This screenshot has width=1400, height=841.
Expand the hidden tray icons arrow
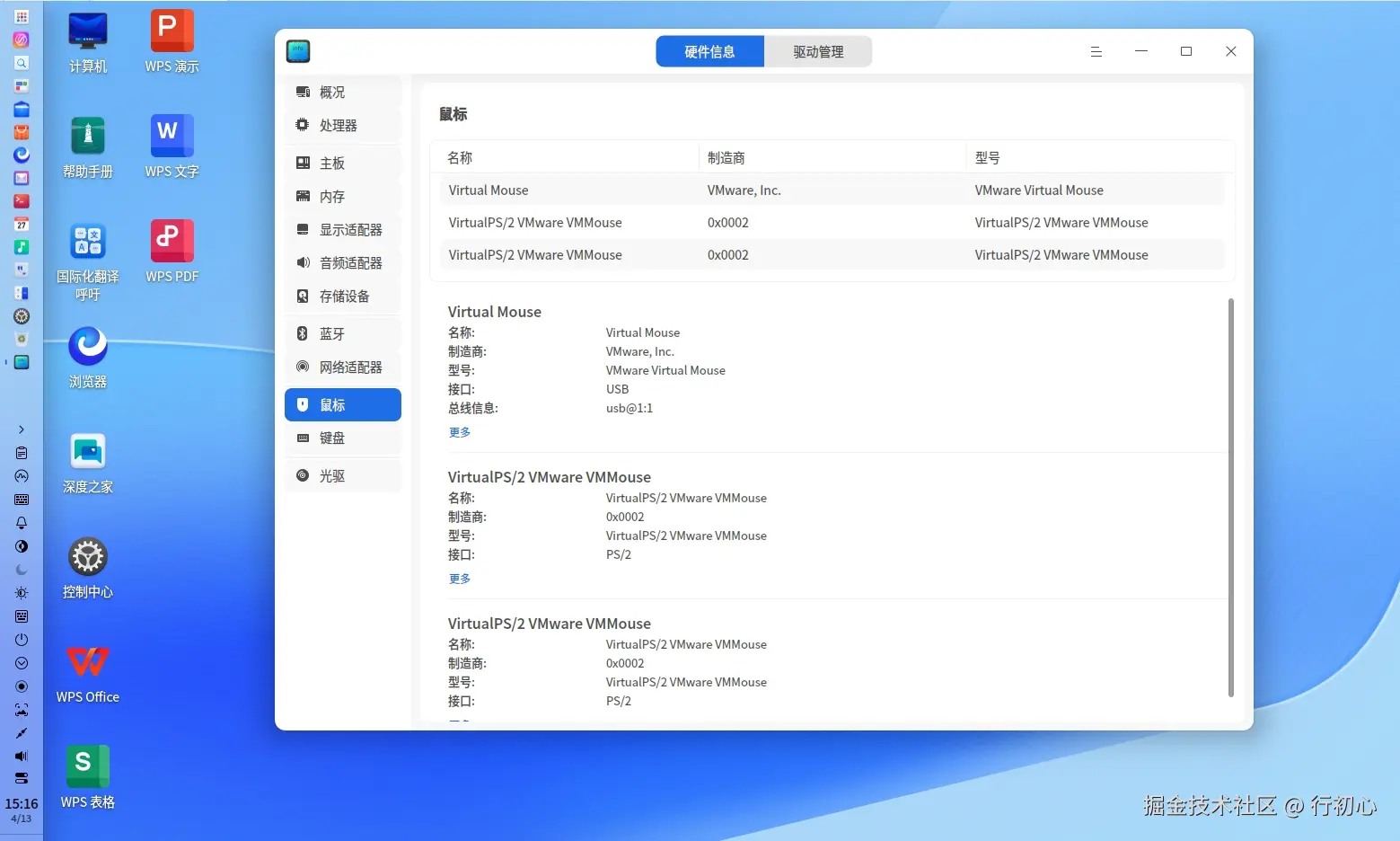(22, 429)
